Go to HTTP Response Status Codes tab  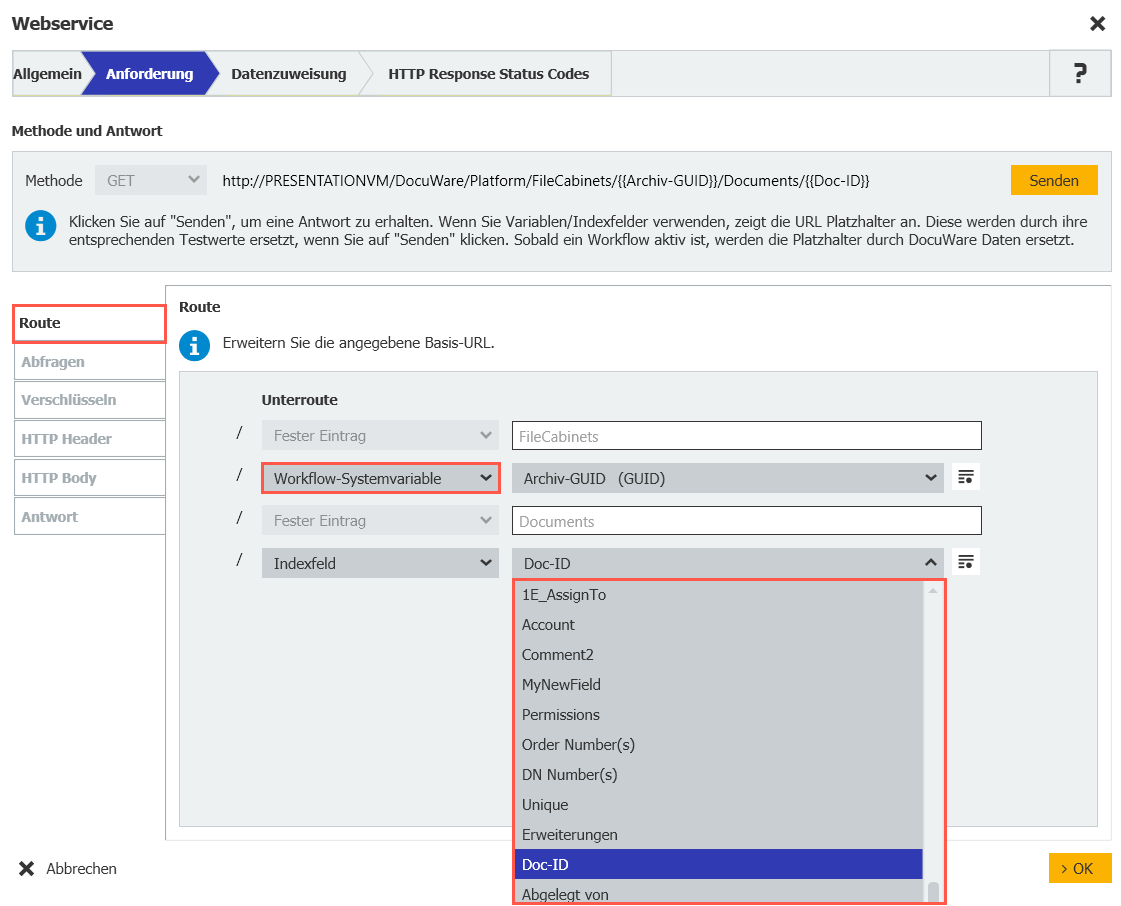point(488,74)
